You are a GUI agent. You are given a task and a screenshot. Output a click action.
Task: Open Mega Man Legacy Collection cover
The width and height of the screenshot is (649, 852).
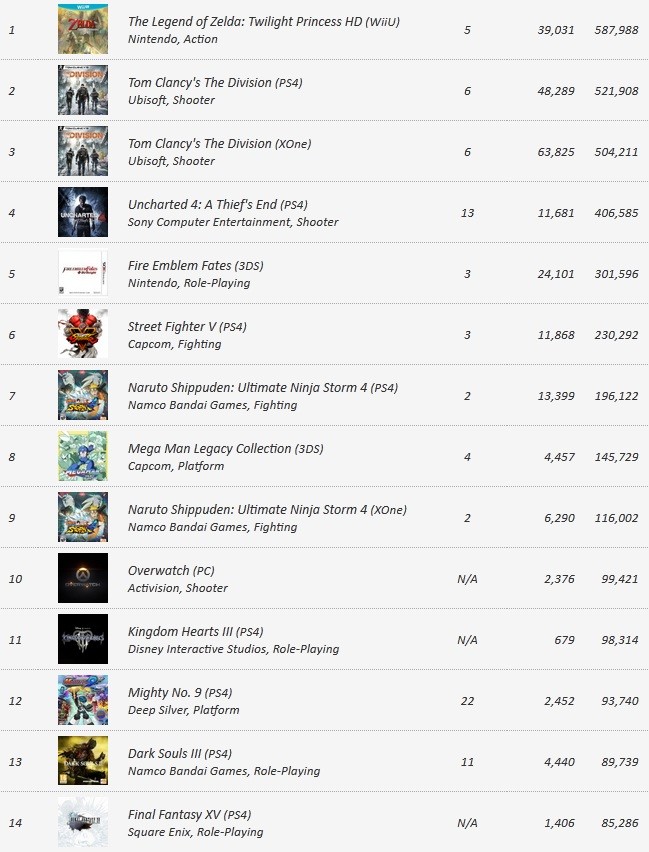(x=83, y=456)
